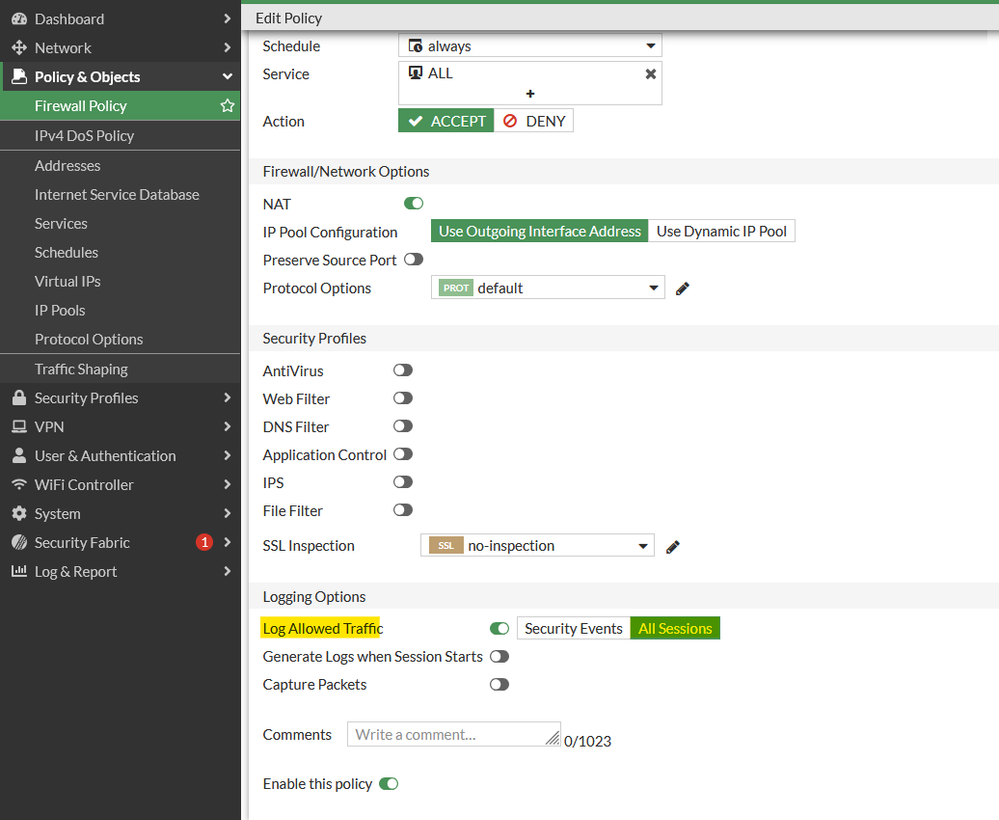Add a service with the plus icon
999x820 pixels.
point(530,94)
